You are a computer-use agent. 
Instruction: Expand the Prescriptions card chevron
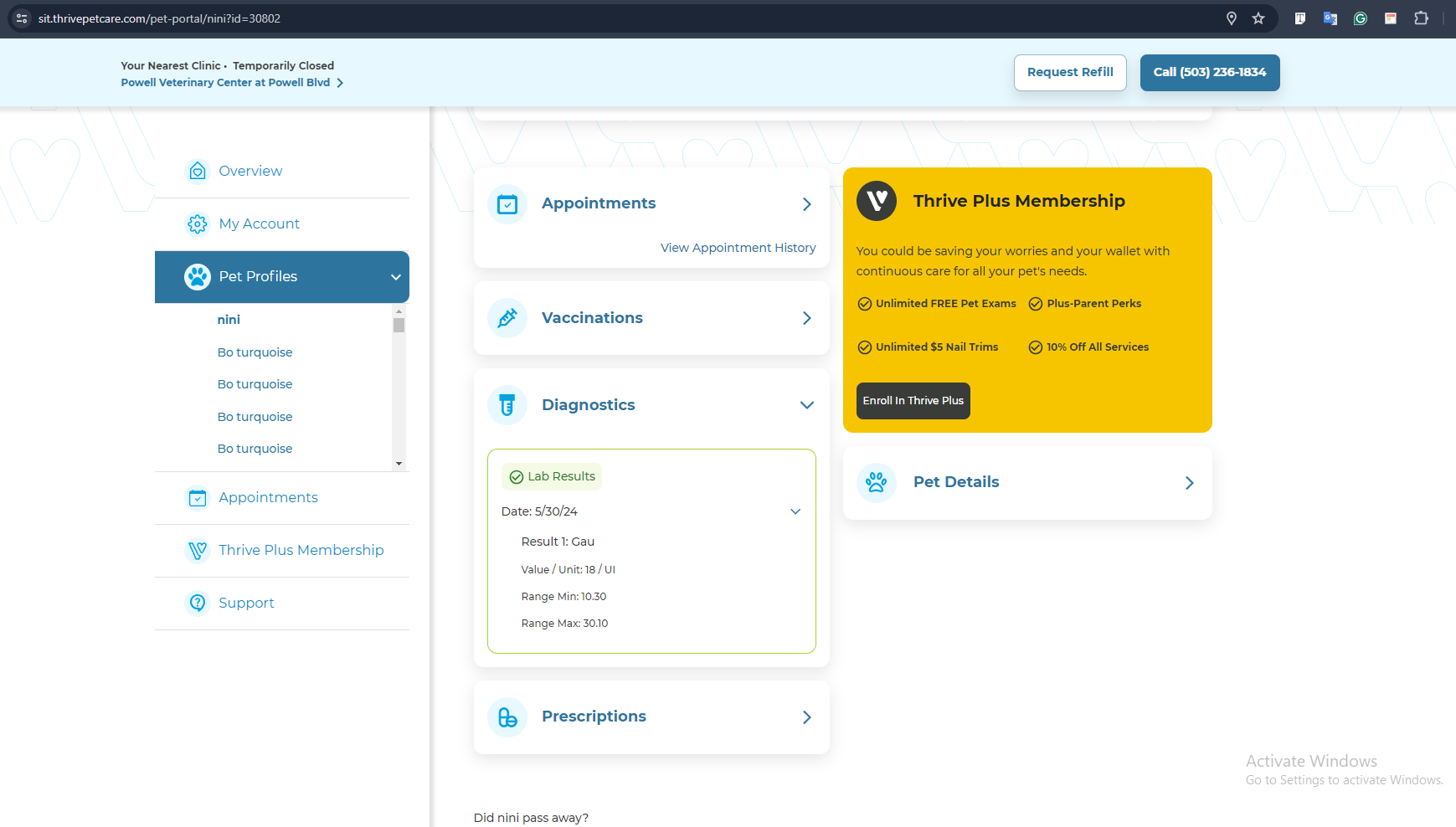(807, 717)
